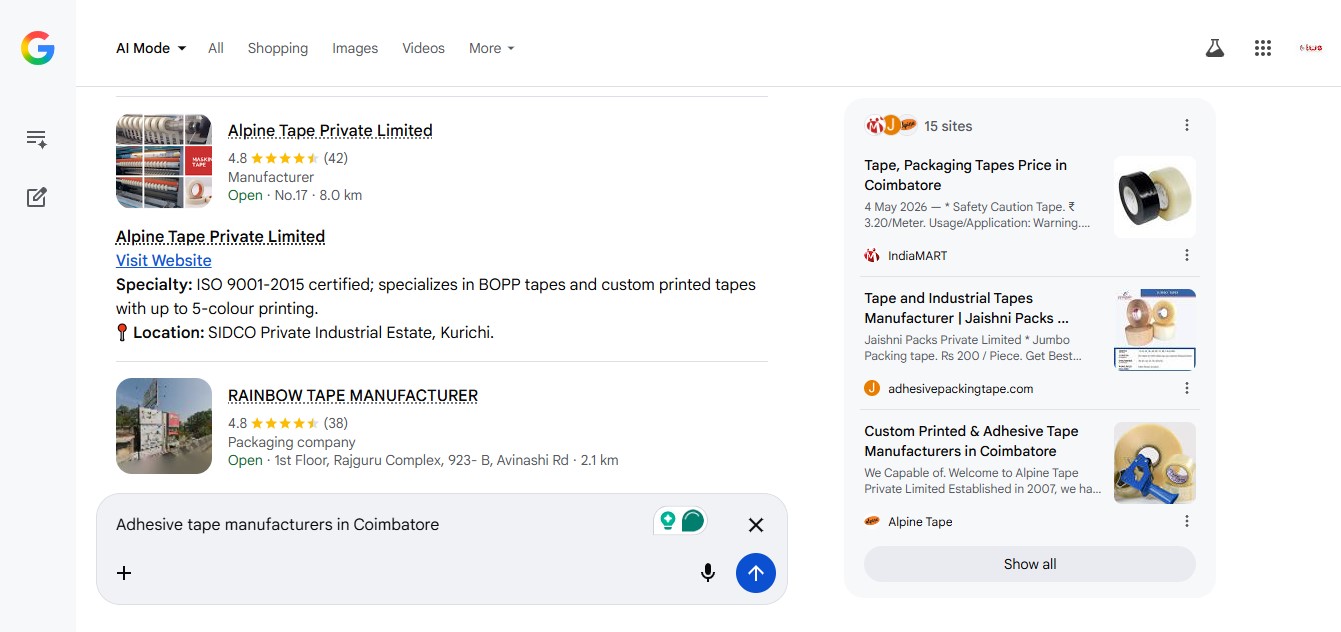Add attachment with plus icon
The image size is (1341, 632).
[124, 573]
